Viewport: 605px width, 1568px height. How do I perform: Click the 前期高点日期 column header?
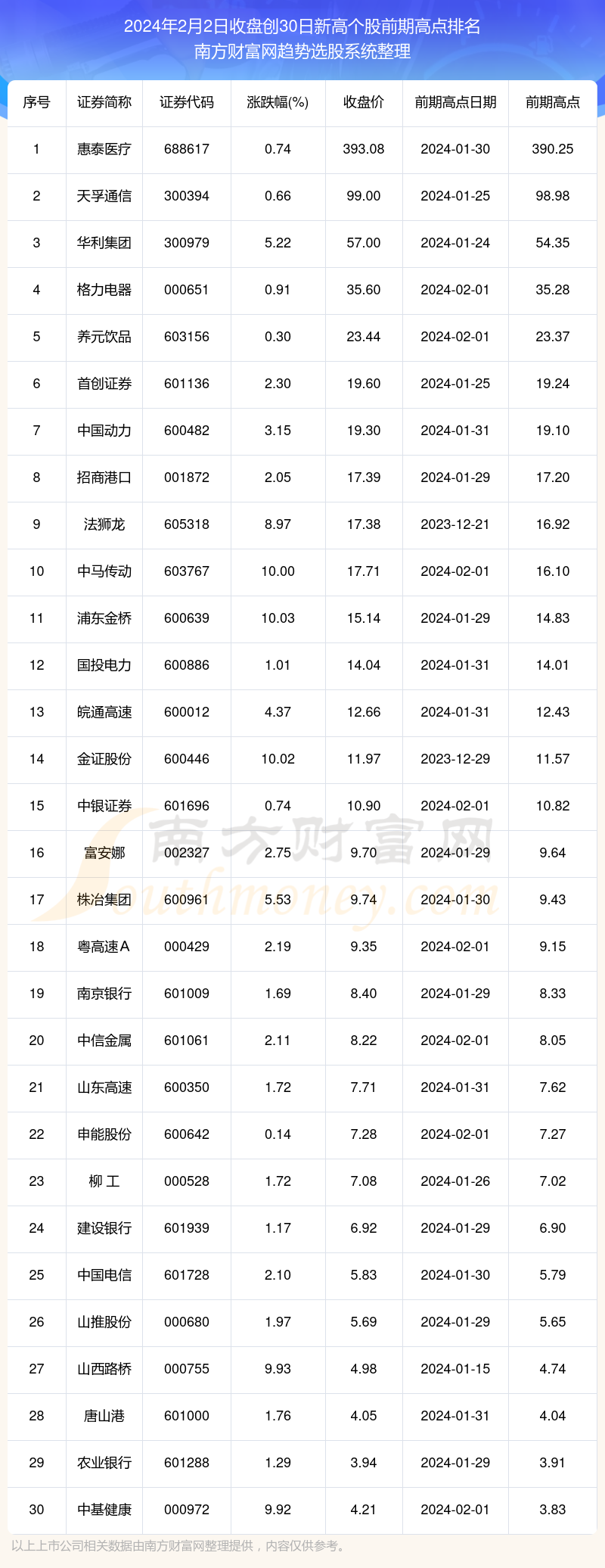pos(455,102)
